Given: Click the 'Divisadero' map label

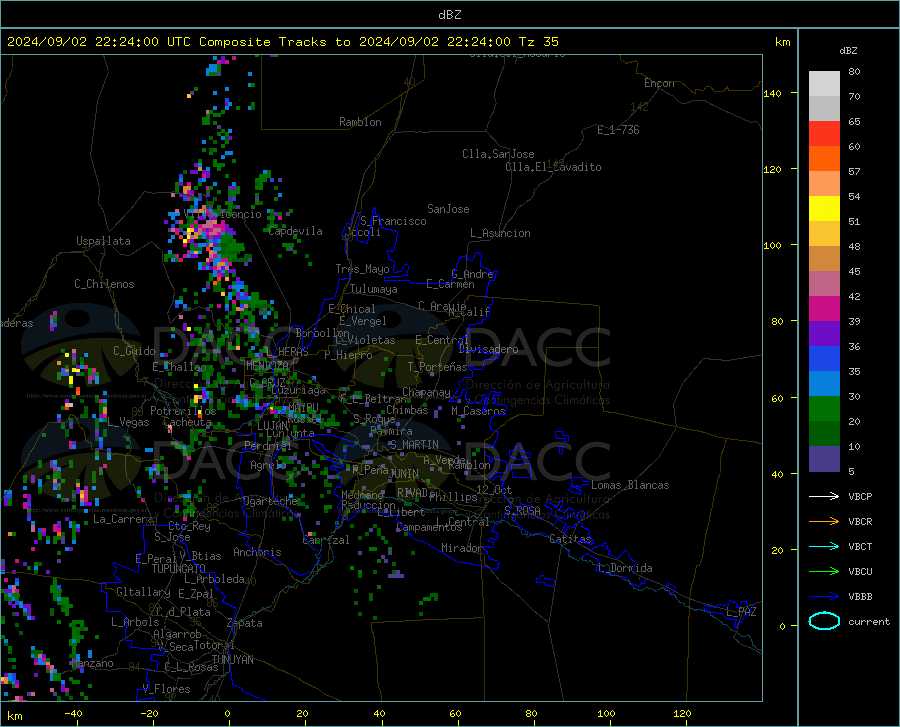Looking at the screenshot, I should click(x=488, y=349).
